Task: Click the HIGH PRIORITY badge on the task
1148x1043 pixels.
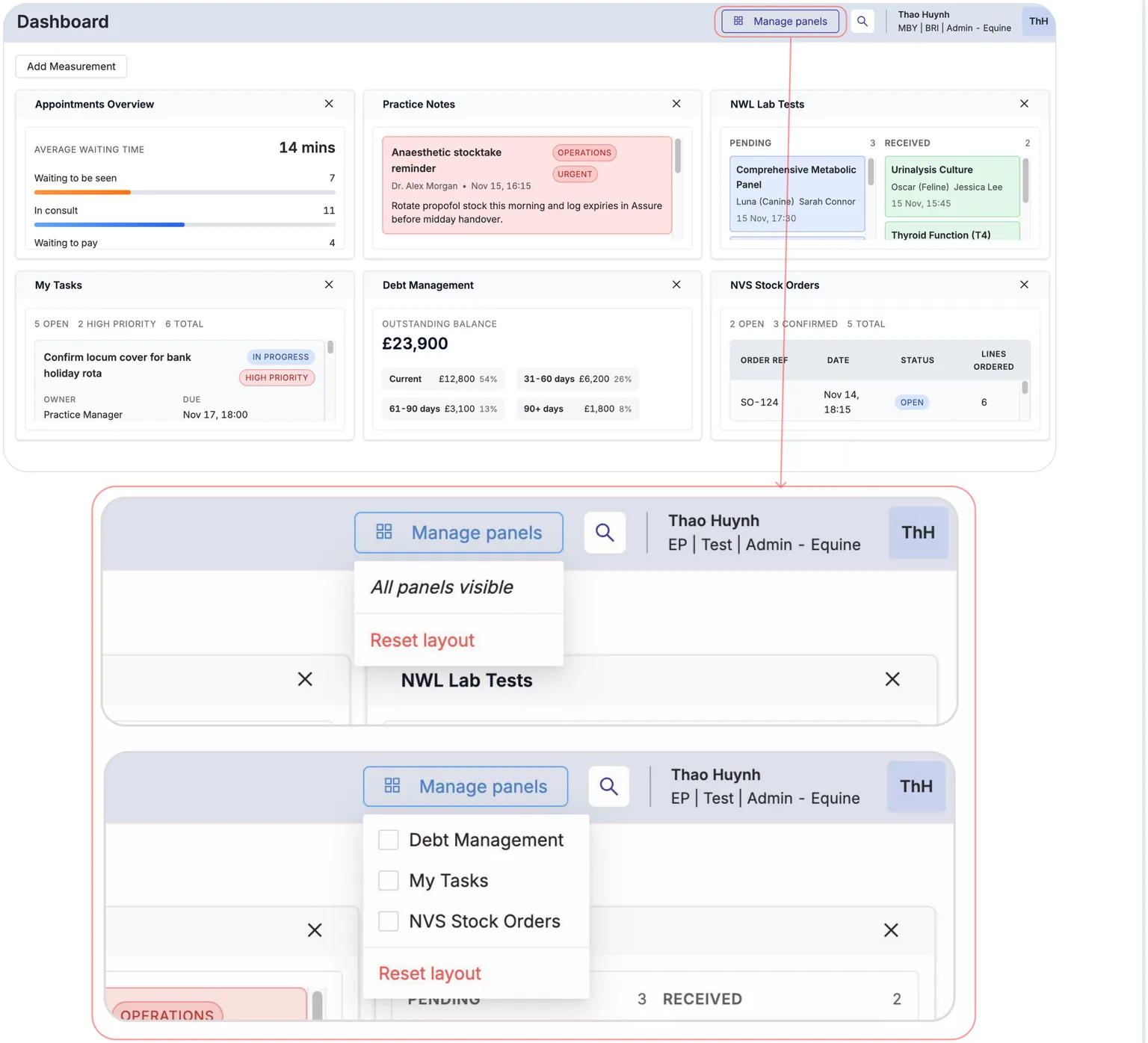Action: click(277, 377)
